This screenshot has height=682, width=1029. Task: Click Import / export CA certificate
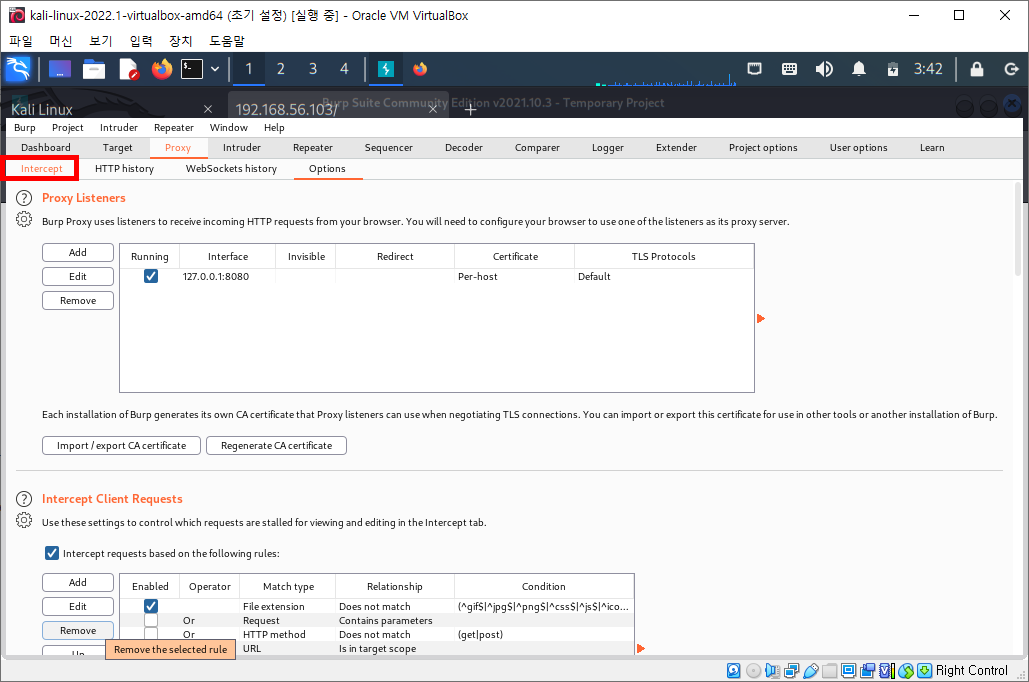click(x=121, y=446)
